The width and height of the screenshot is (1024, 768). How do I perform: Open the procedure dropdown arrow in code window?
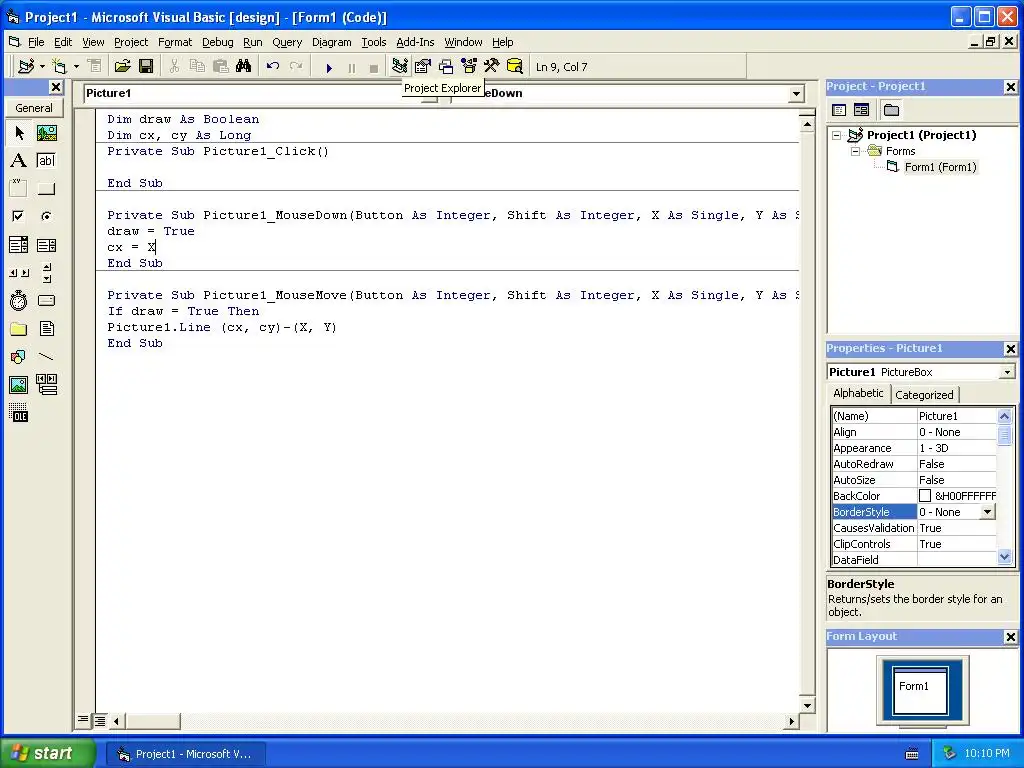(x=796, y=94)
